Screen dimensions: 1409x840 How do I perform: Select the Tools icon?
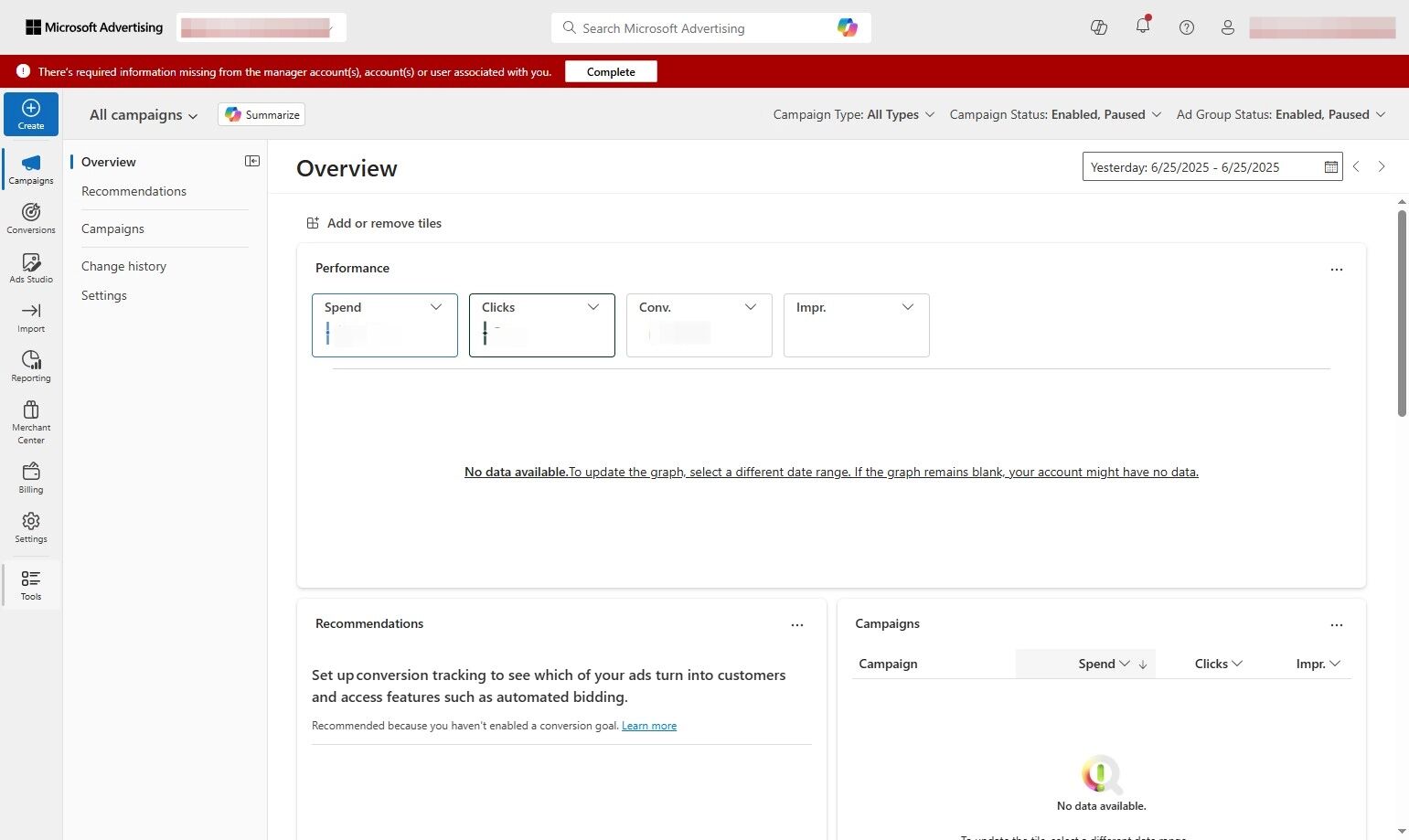point(30,584)
